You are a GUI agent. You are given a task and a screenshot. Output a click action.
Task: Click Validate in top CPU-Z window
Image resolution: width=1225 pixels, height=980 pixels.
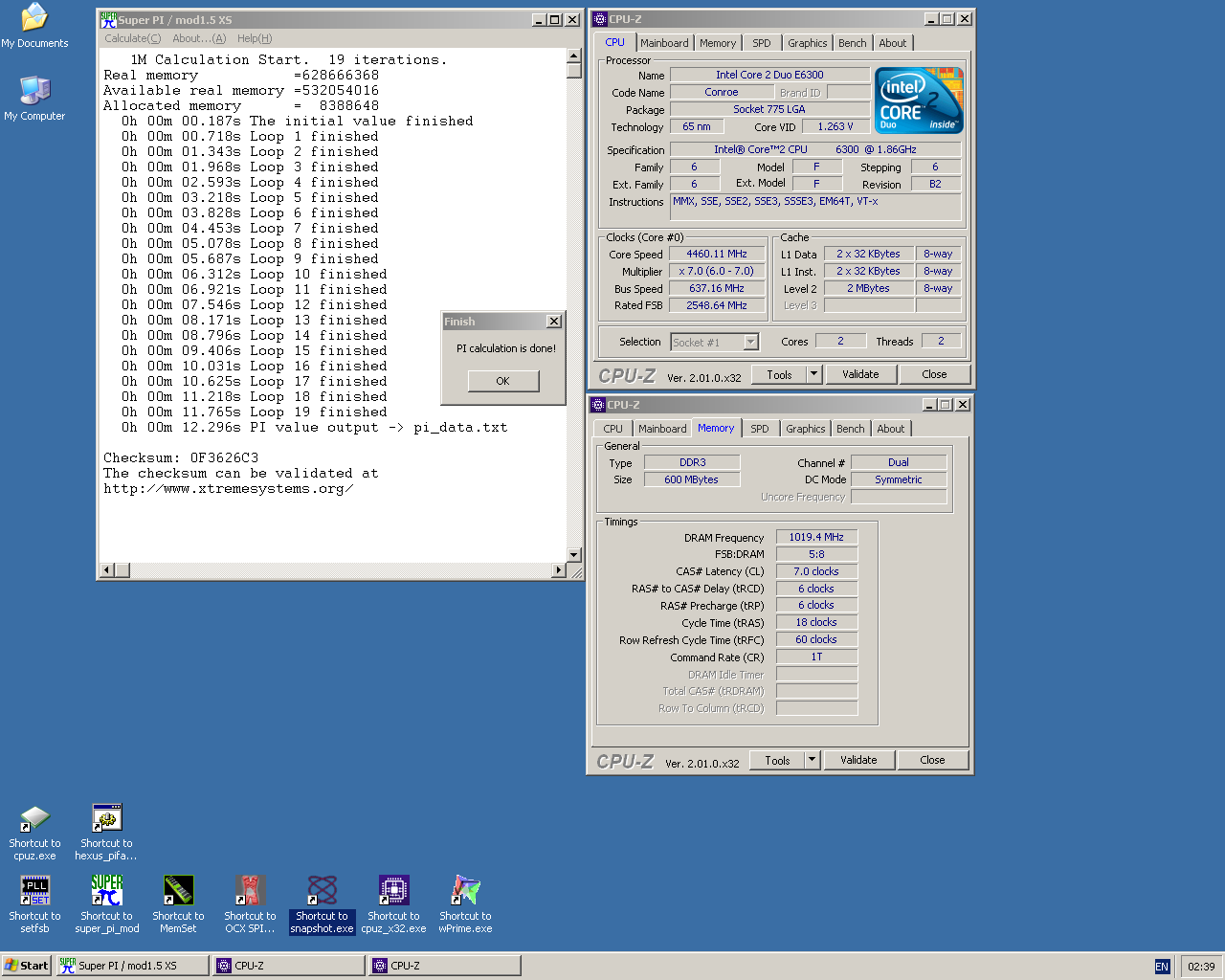pos(860,374)
